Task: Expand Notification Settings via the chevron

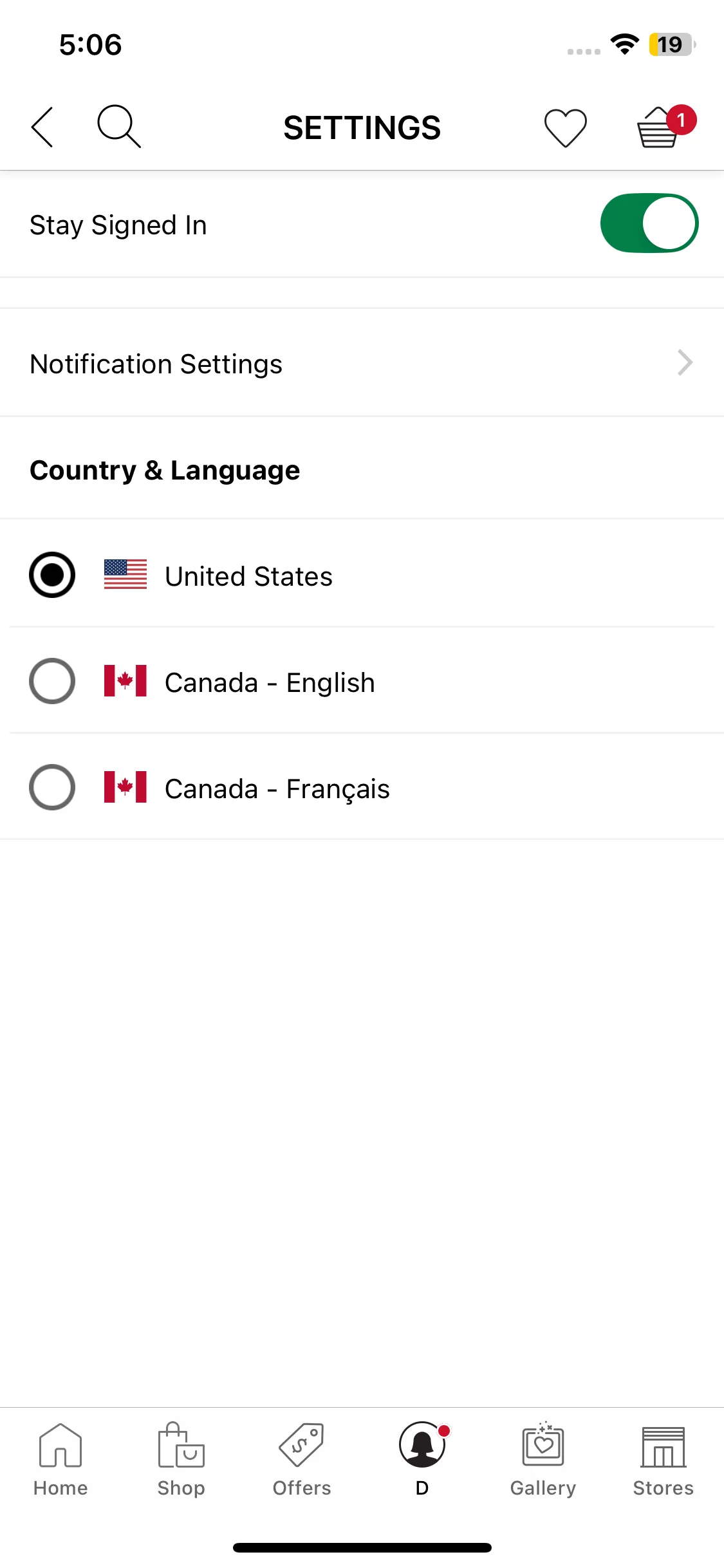Action: pyautogui.click(x=685, y=362)
